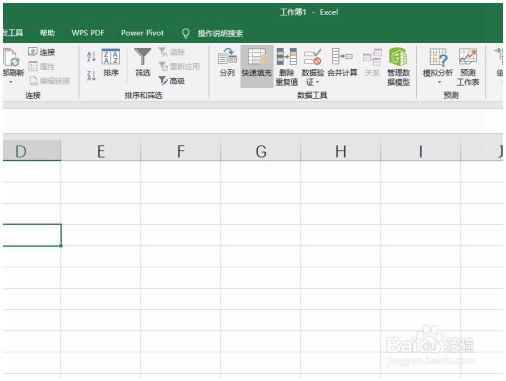
Task: Select column H header
Action: click(x=340, y=151)
